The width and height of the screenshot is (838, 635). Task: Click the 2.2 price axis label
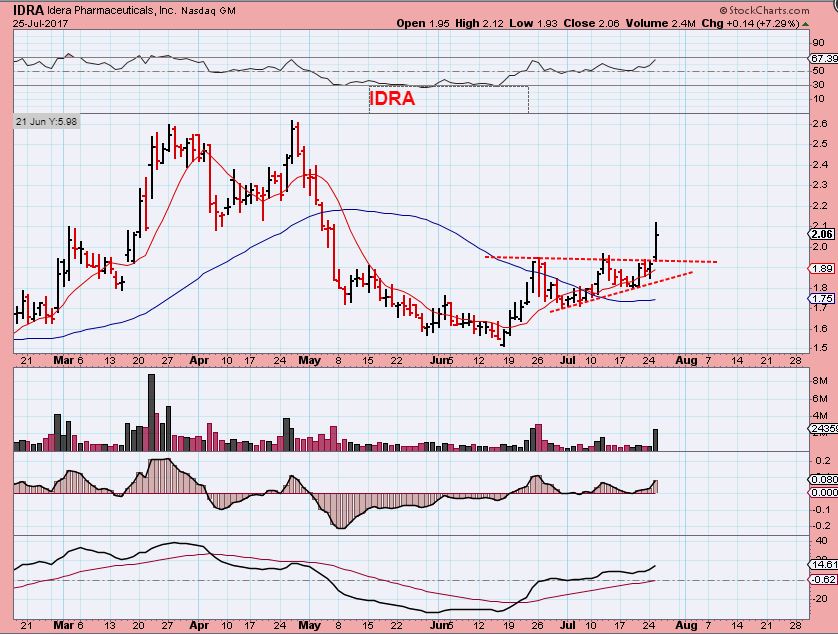tap(819, 206)
